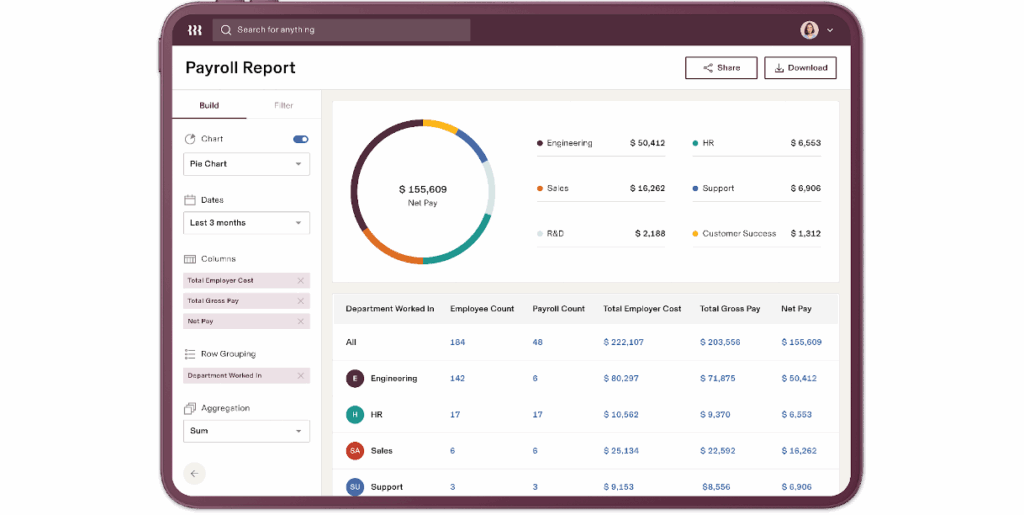This screenshot has height=515, width=1024.
Task: Switch to the Filter tab
Action: pos(284,105)
